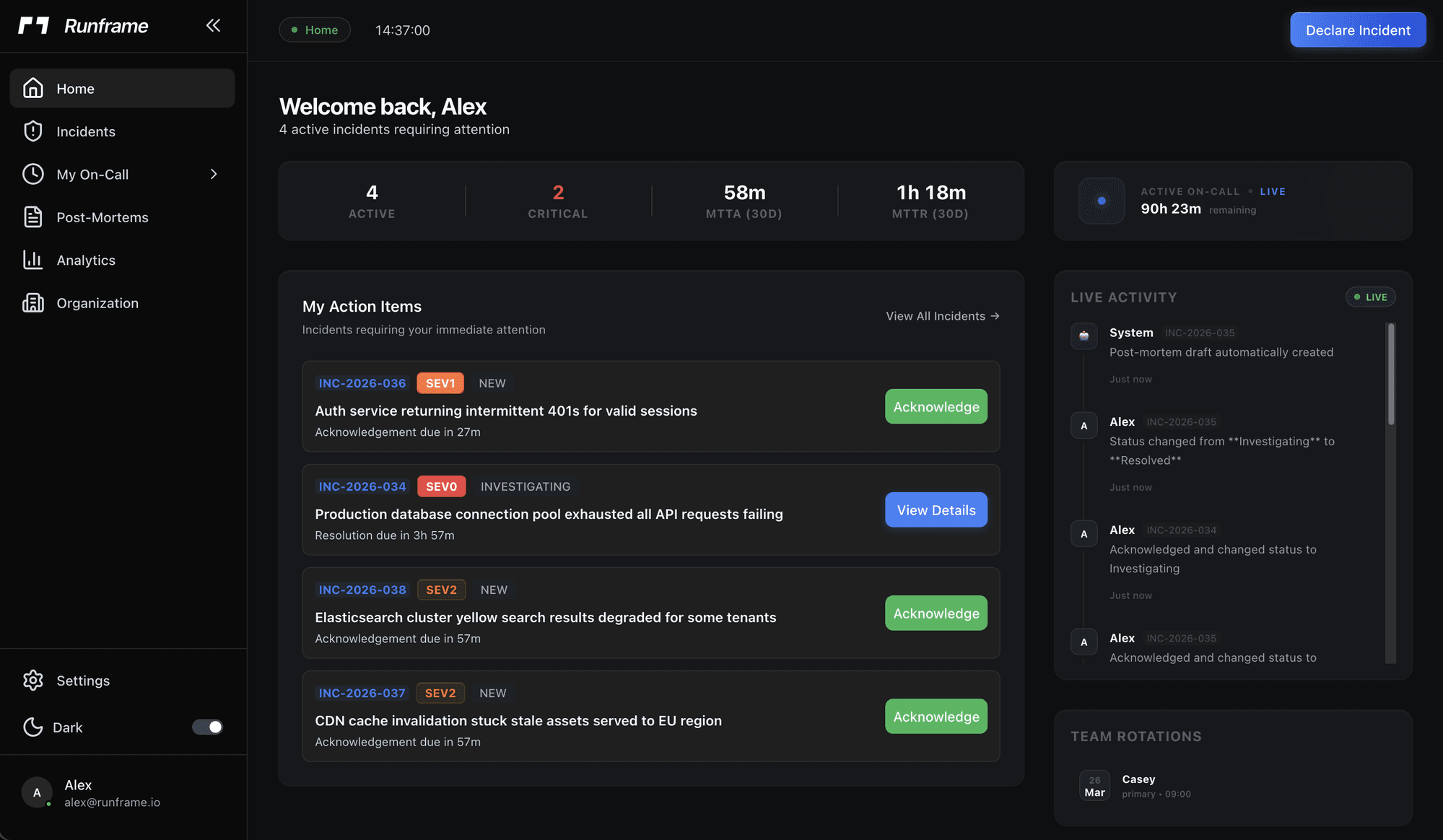This screenshot has height=840, width=1443.
Task: Toggle Dark mode off
Action: pos(207,727)
